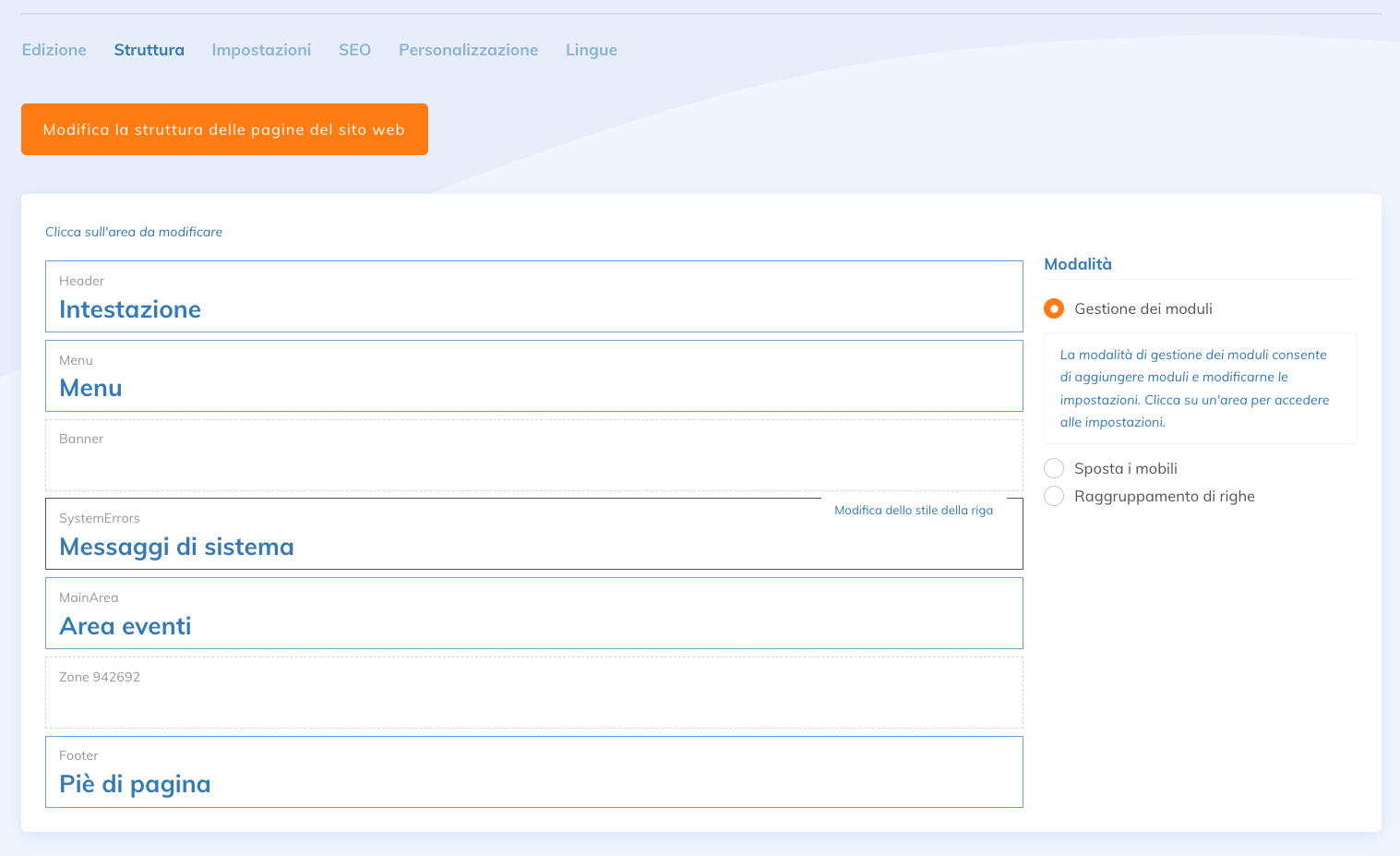Image resolution: width=1400 pixels, height=856 pixels.
Task: Select the Piè di pagina footer area
Action: tap(533, 772)
